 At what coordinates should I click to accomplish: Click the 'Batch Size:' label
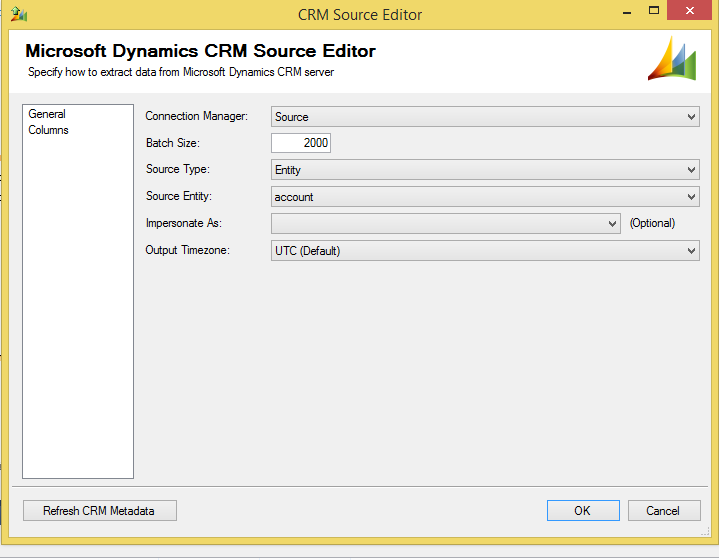(x=172, y=143)
